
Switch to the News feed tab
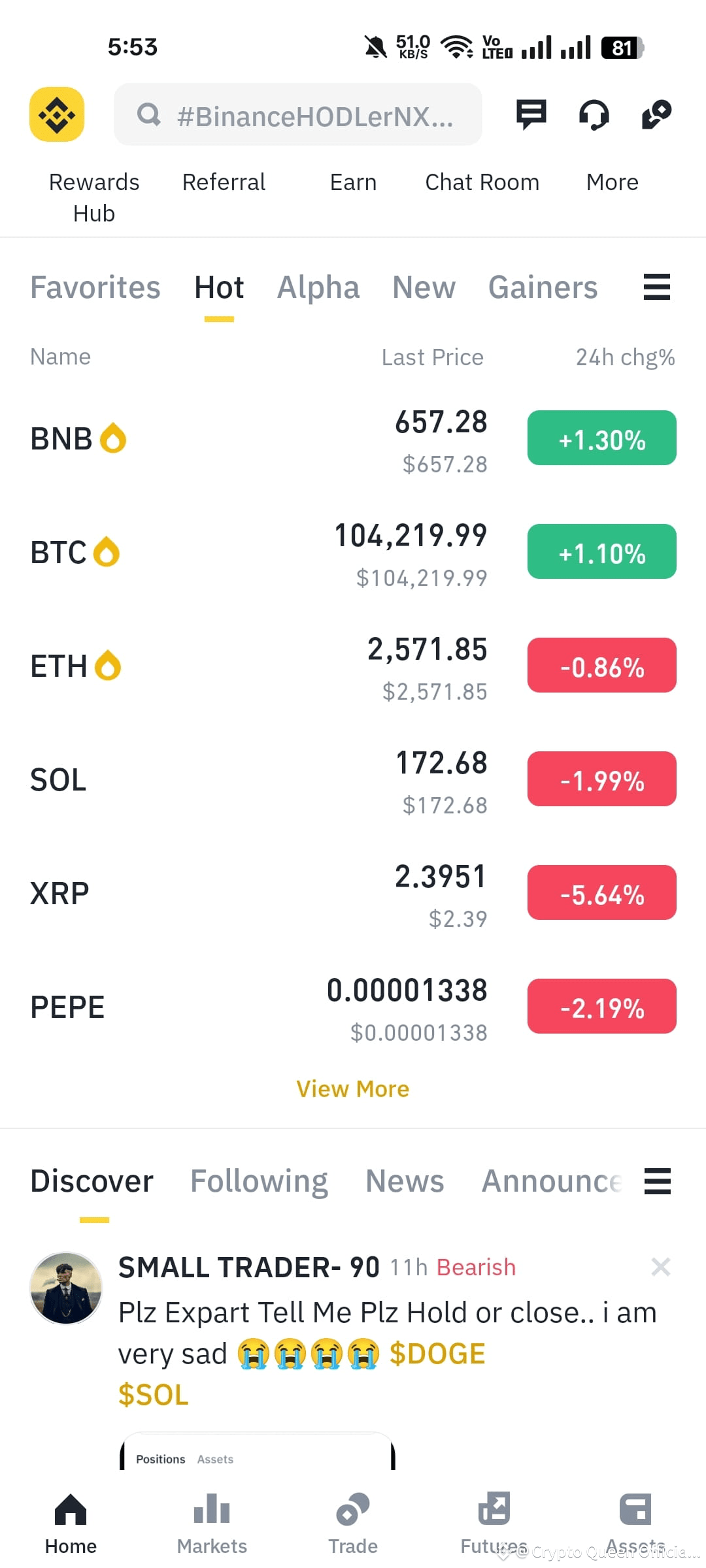click(405, 1181)
